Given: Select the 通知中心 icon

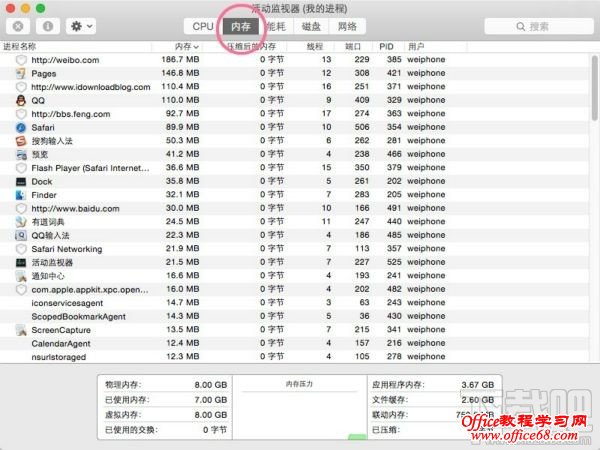Looking at the screenshot, I should (x=21, y=276).
